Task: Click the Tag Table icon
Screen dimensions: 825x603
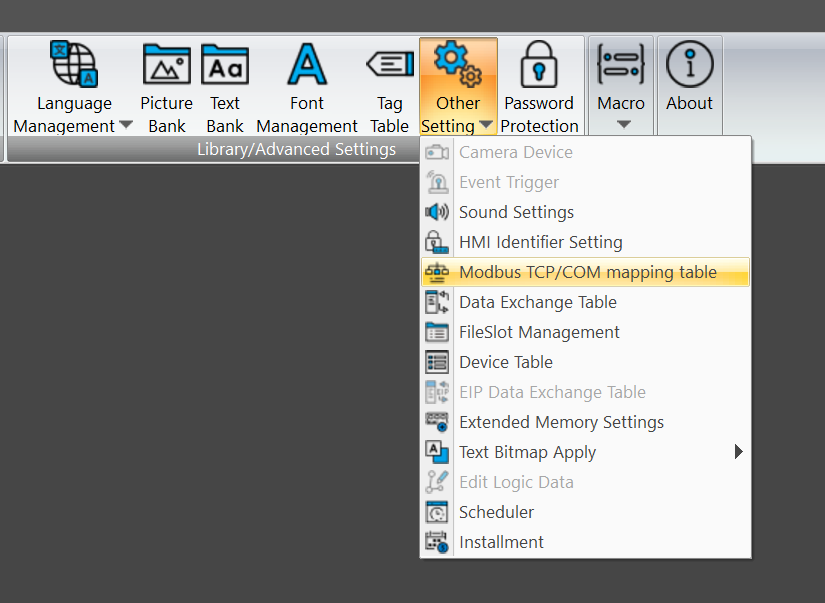Action: [x=389, y=66]
